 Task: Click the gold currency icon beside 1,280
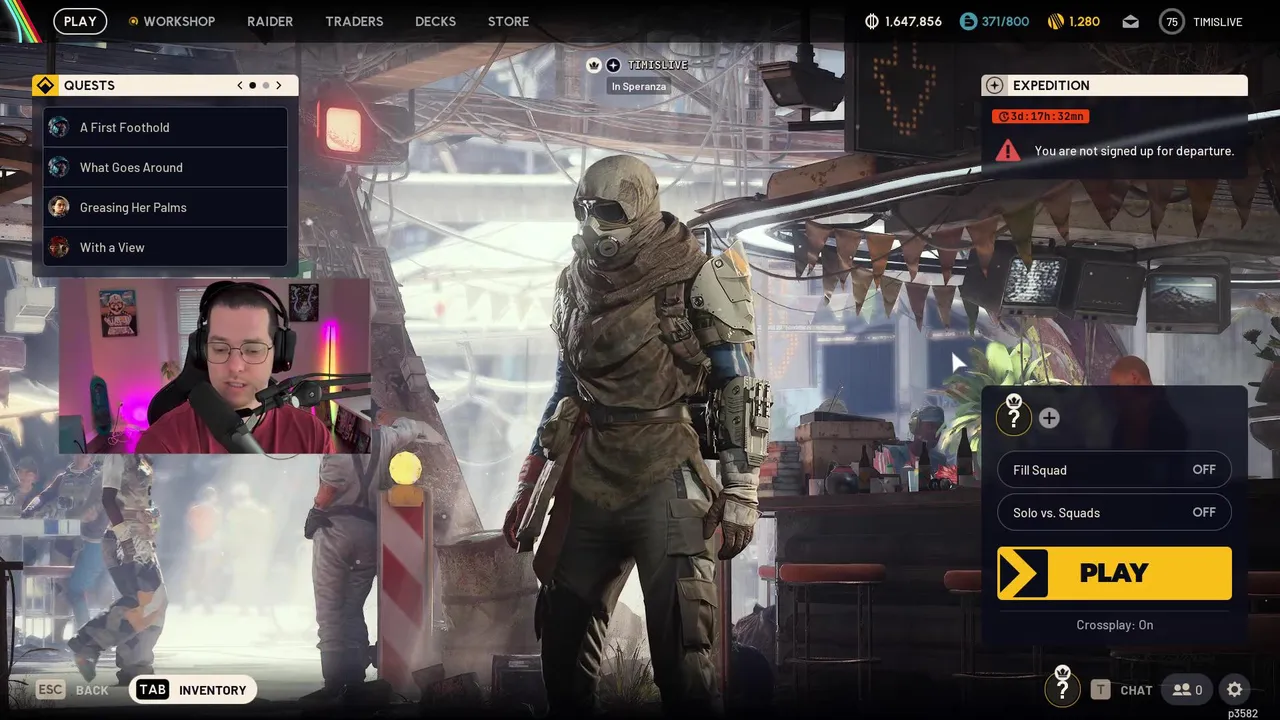tap(1056, 21)
